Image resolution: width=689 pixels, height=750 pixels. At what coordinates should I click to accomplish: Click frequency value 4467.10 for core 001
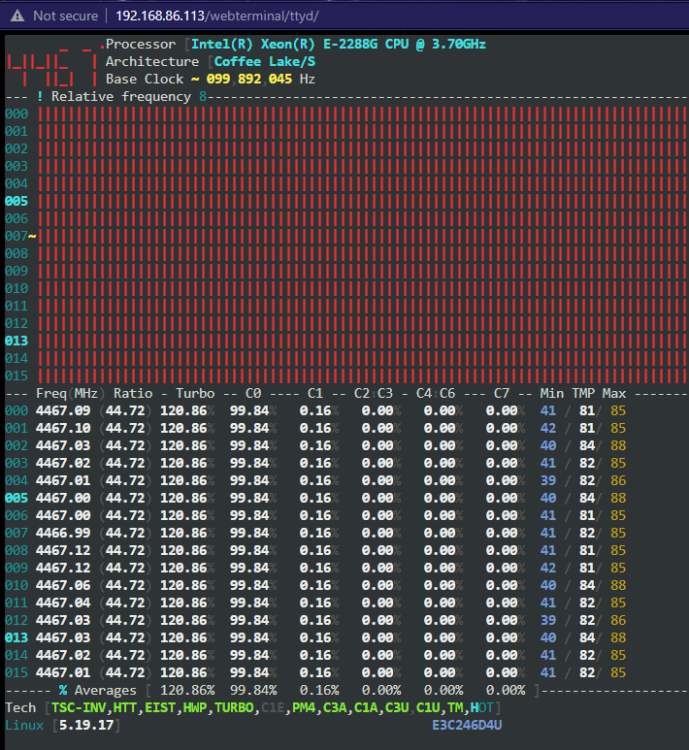pyautogui.click(x=63, y=429)
